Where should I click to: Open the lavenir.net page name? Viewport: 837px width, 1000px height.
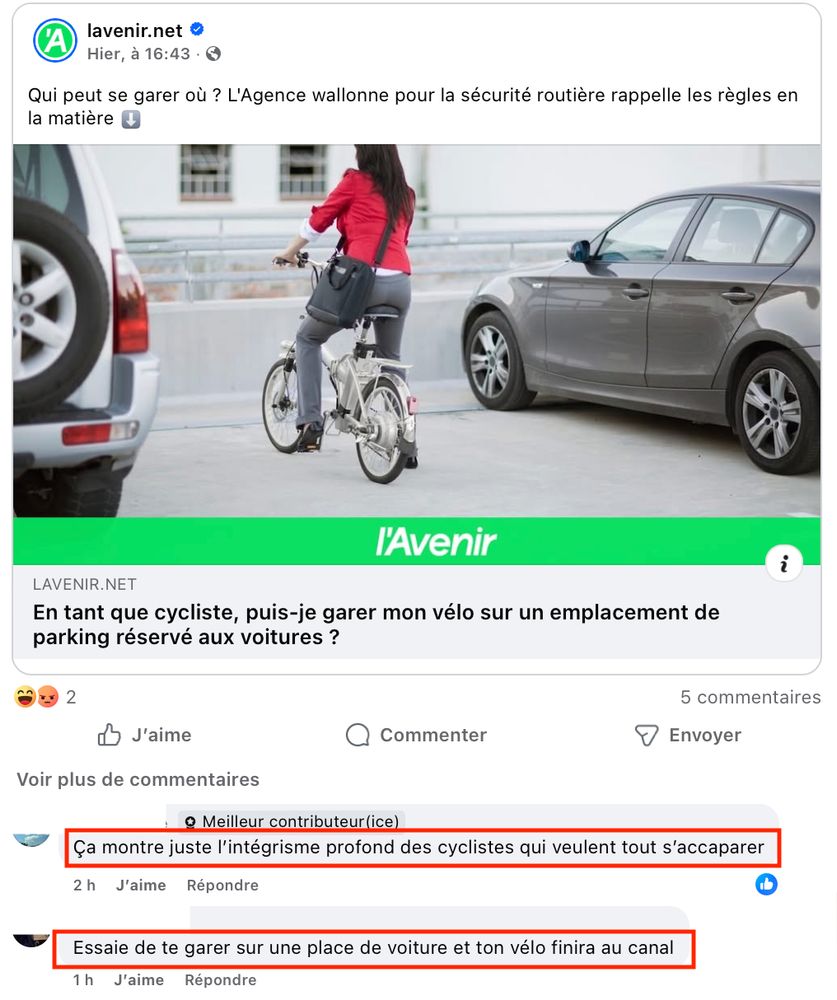tap(135, 30)
